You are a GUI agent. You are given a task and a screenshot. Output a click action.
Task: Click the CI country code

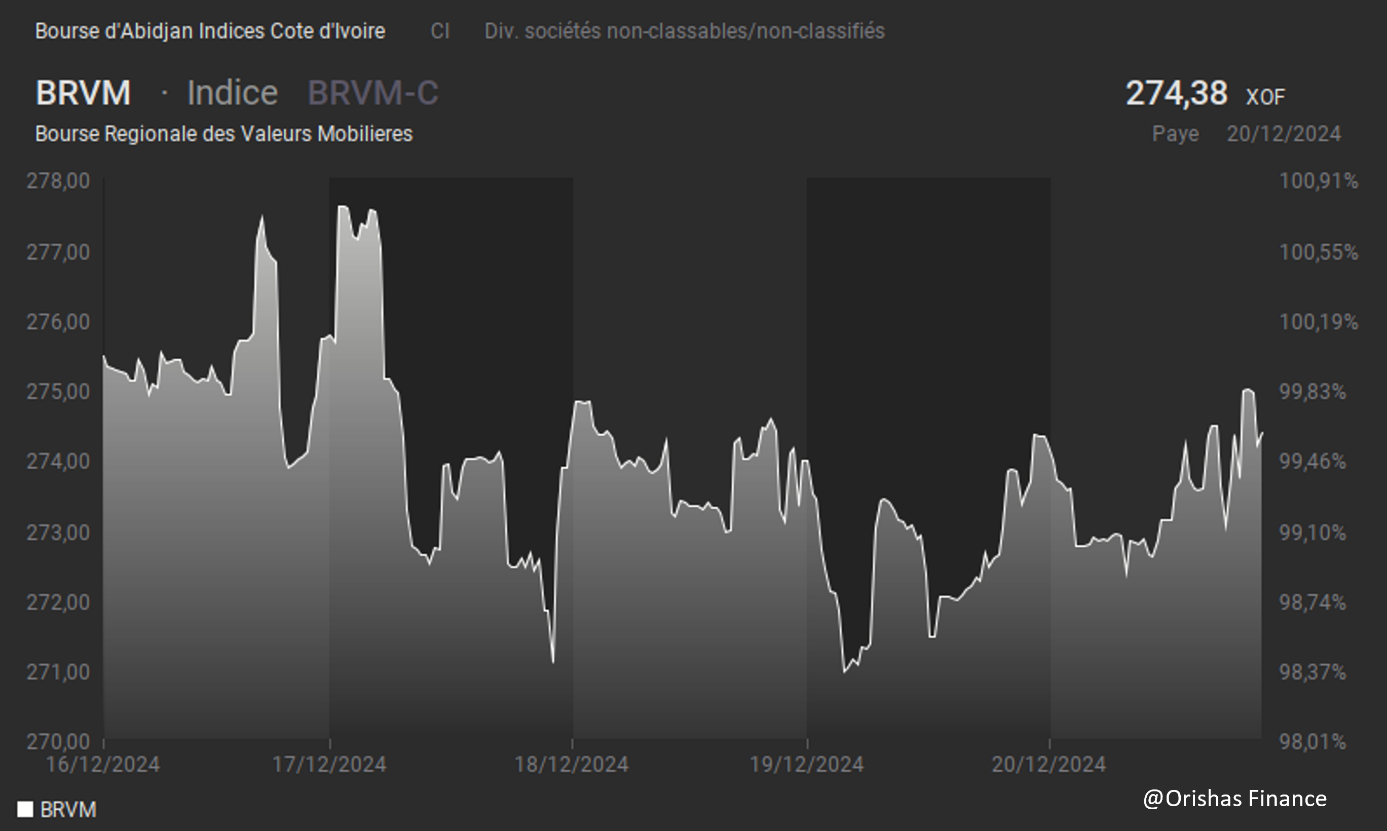pos(440,31)
